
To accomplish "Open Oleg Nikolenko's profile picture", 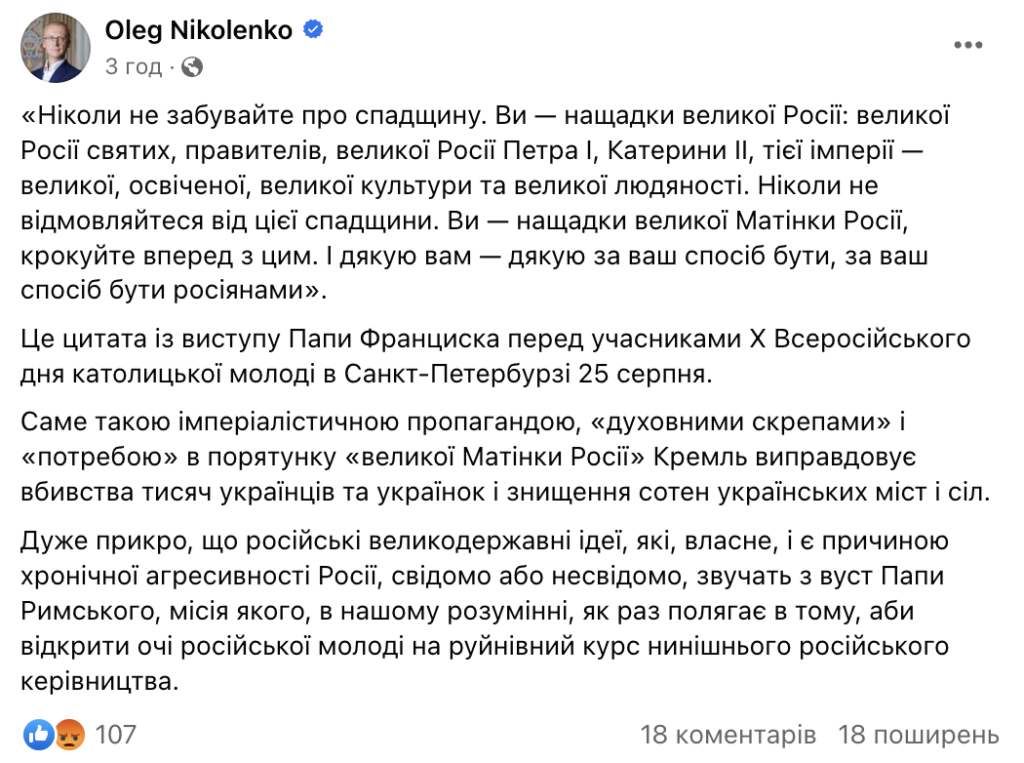I will [56, 48].
